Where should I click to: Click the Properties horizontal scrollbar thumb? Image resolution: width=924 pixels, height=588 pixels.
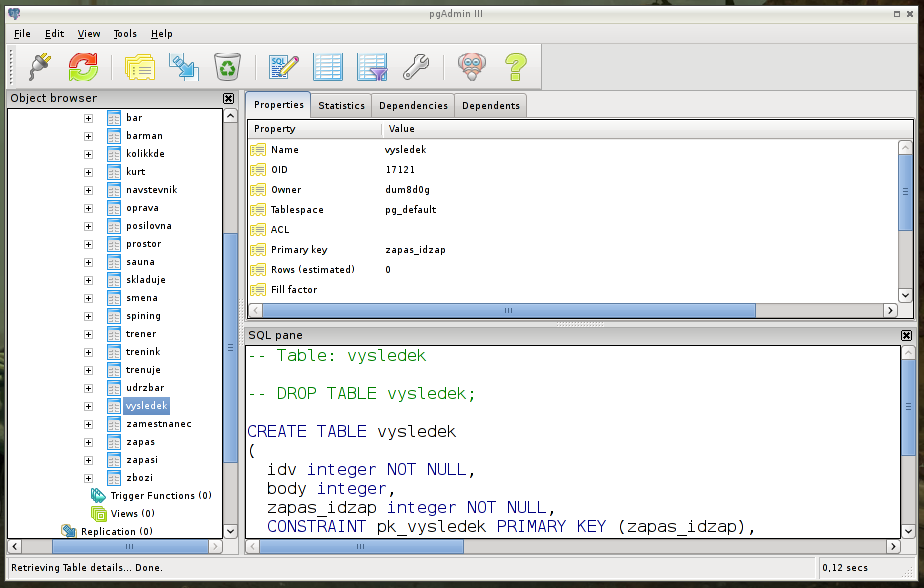[x=509, y=310]
